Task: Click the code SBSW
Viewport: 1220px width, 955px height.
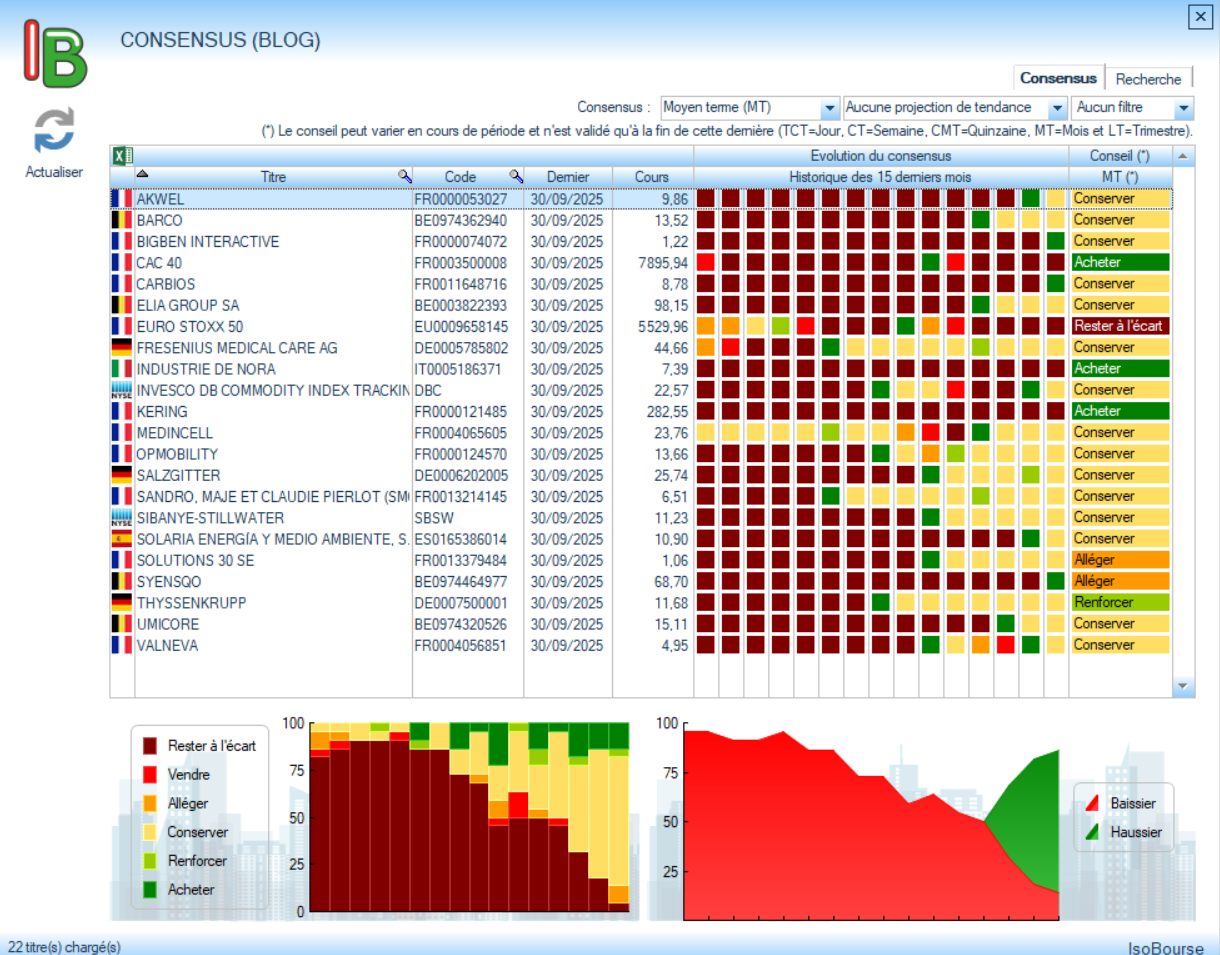Action: coord(433,517)
